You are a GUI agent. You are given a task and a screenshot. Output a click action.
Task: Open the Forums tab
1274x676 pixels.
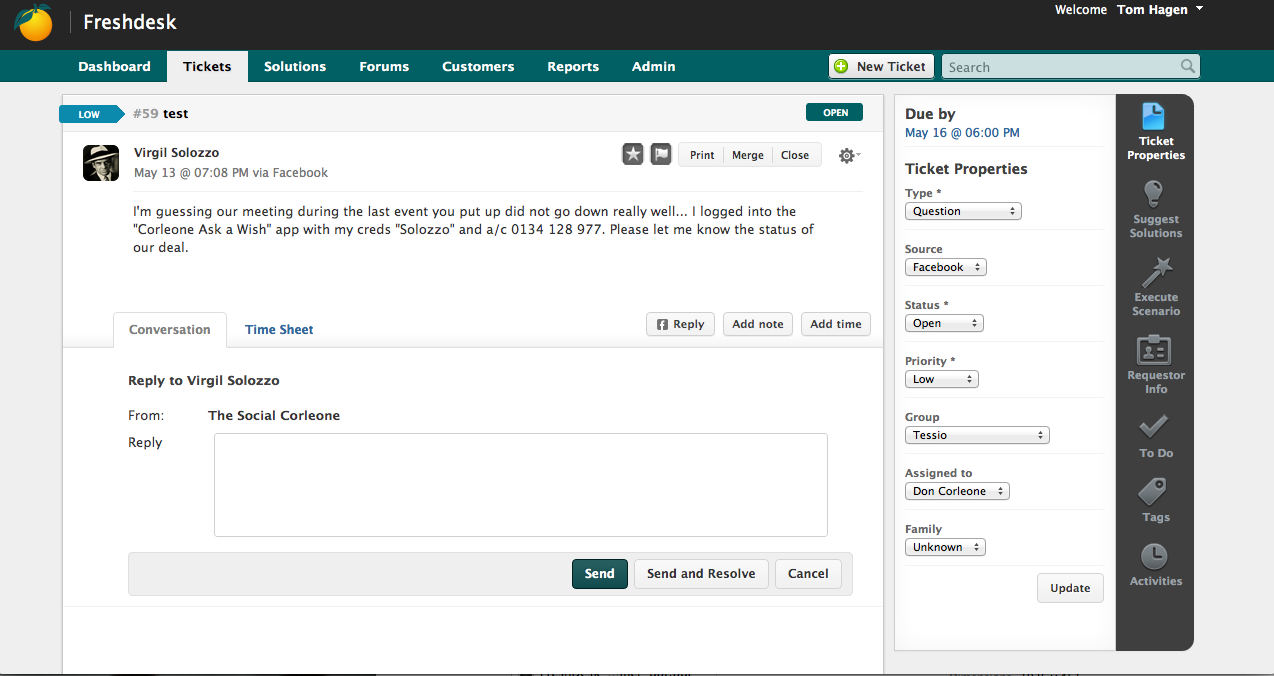tap(384, 66)
